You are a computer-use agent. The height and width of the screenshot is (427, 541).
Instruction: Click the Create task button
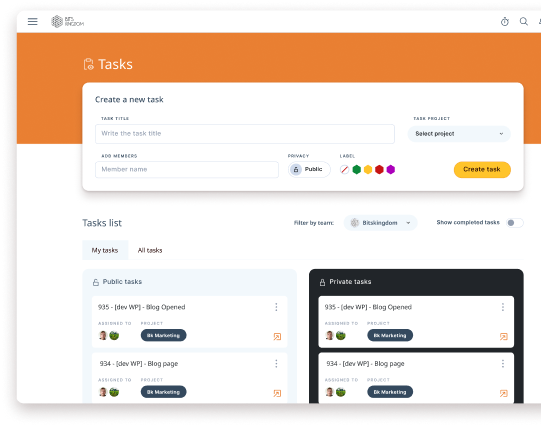click(482, 169)
